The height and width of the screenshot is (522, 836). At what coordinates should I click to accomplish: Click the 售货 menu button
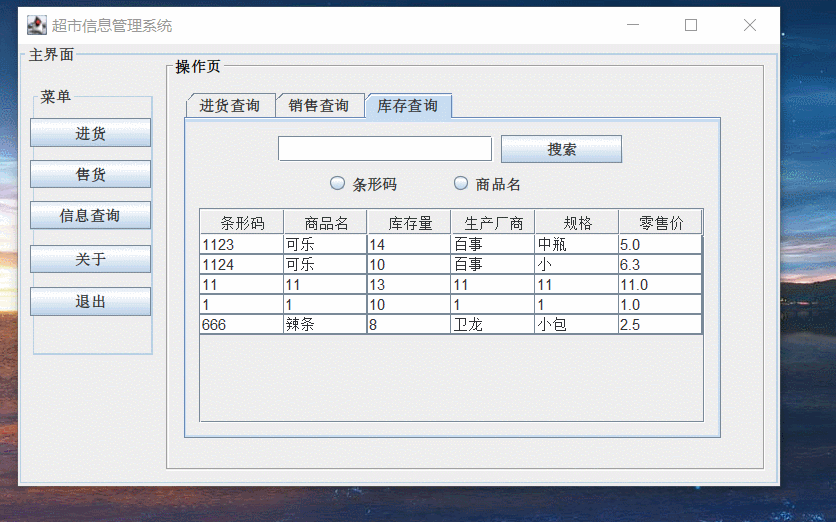(91, 175)
